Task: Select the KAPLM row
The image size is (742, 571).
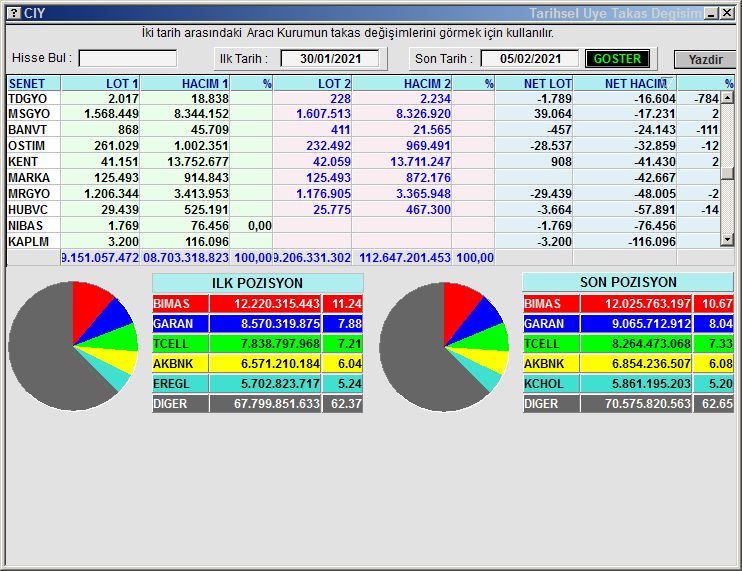Action: [363, 242]
